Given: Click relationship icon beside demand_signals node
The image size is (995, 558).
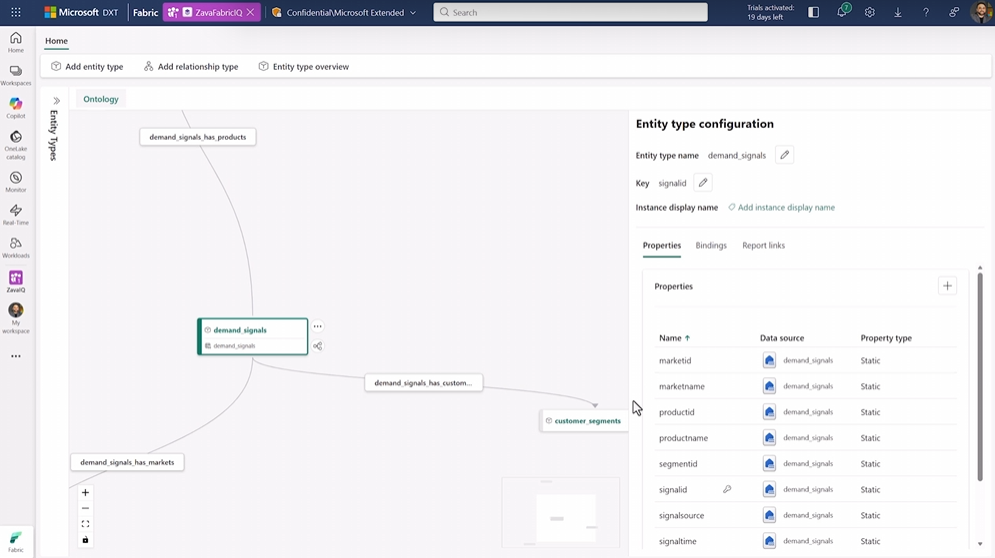Looking at the screenshot, I should (318, 346).
